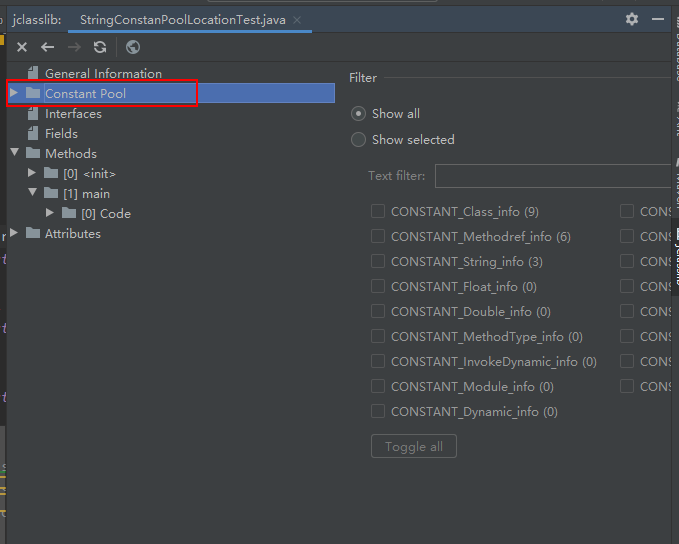Open jclasslib panel settings gear

(x=632, y=19)
